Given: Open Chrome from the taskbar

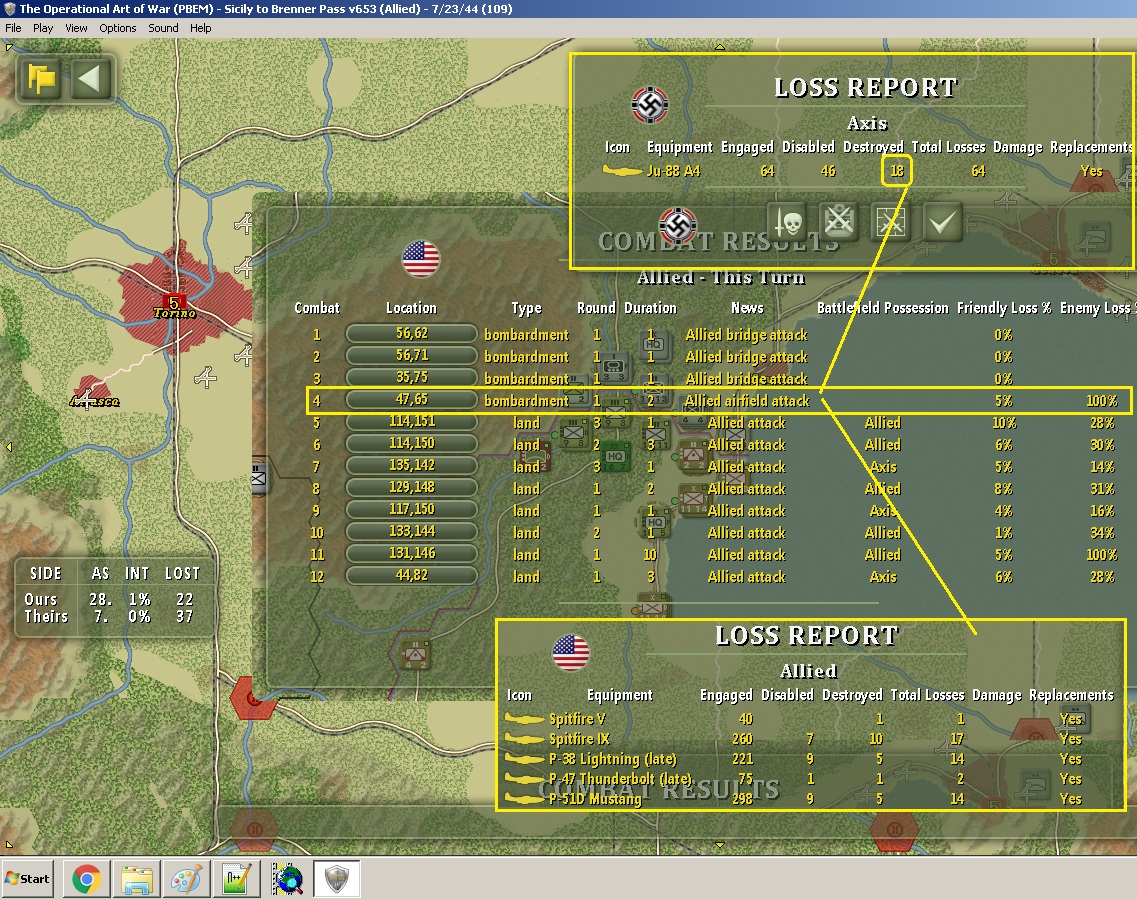Looking at the screenshot, I should click(x=87, y=880).
